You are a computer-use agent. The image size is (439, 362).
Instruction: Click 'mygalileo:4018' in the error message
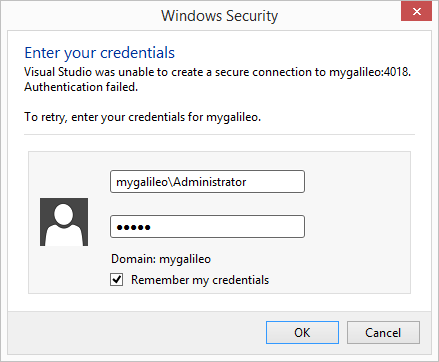coord(370,72)
